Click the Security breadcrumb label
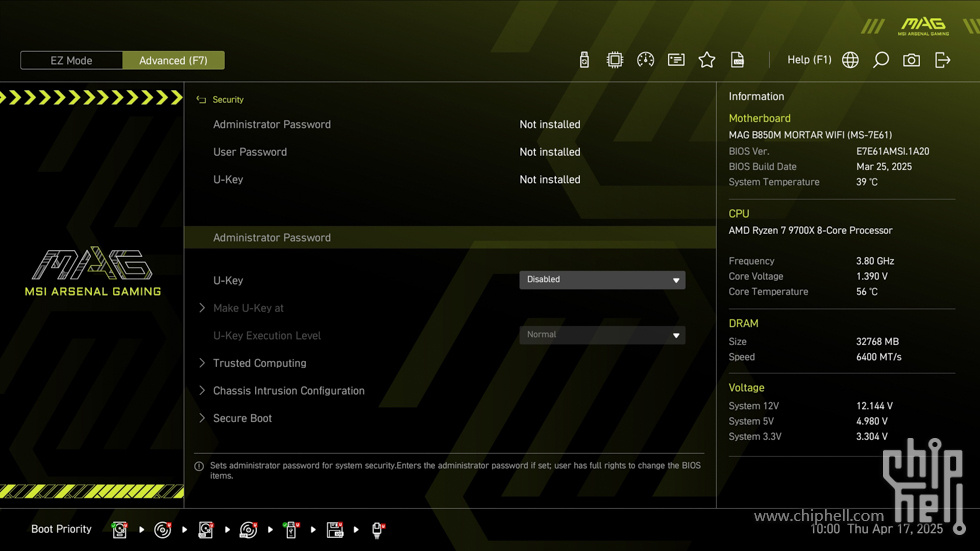Viewport: 980px width, 551px height. click(228, 100)
